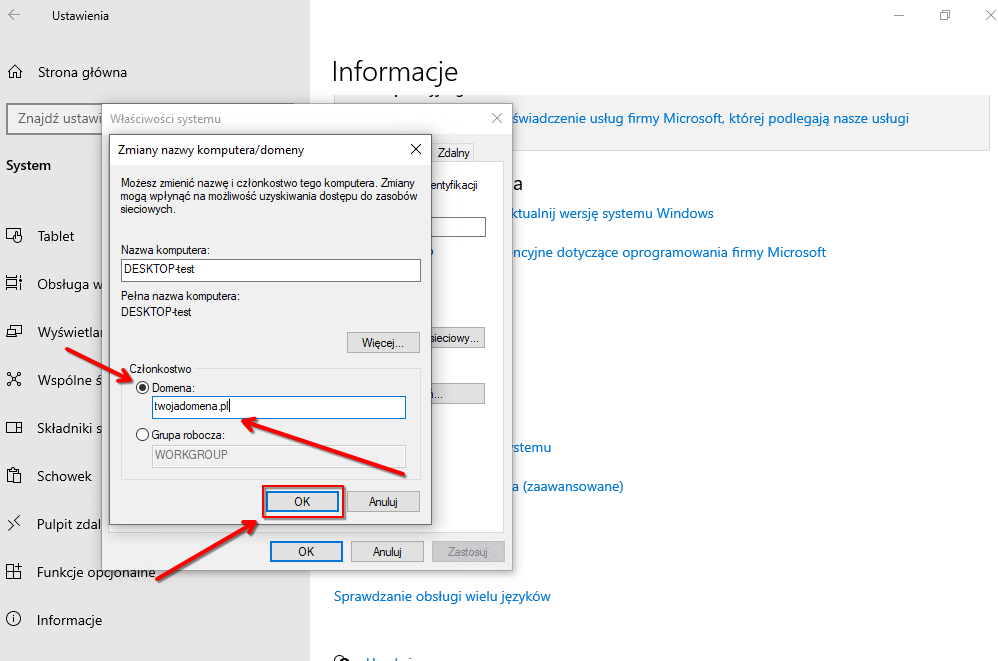Click the Znajdź ustawienie search box
Screen dimensions: 998x661
[x=55, y=119]
